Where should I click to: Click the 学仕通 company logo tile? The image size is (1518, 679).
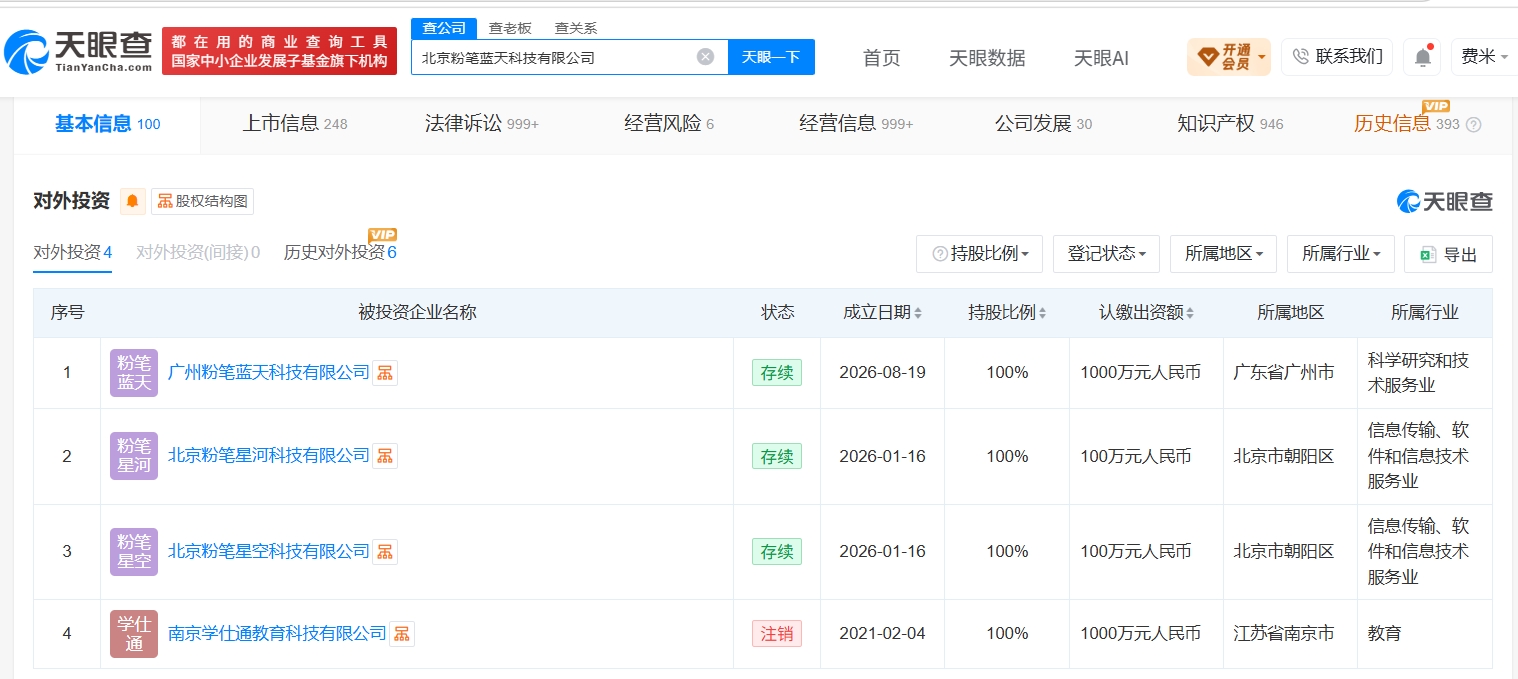[134, 634]
